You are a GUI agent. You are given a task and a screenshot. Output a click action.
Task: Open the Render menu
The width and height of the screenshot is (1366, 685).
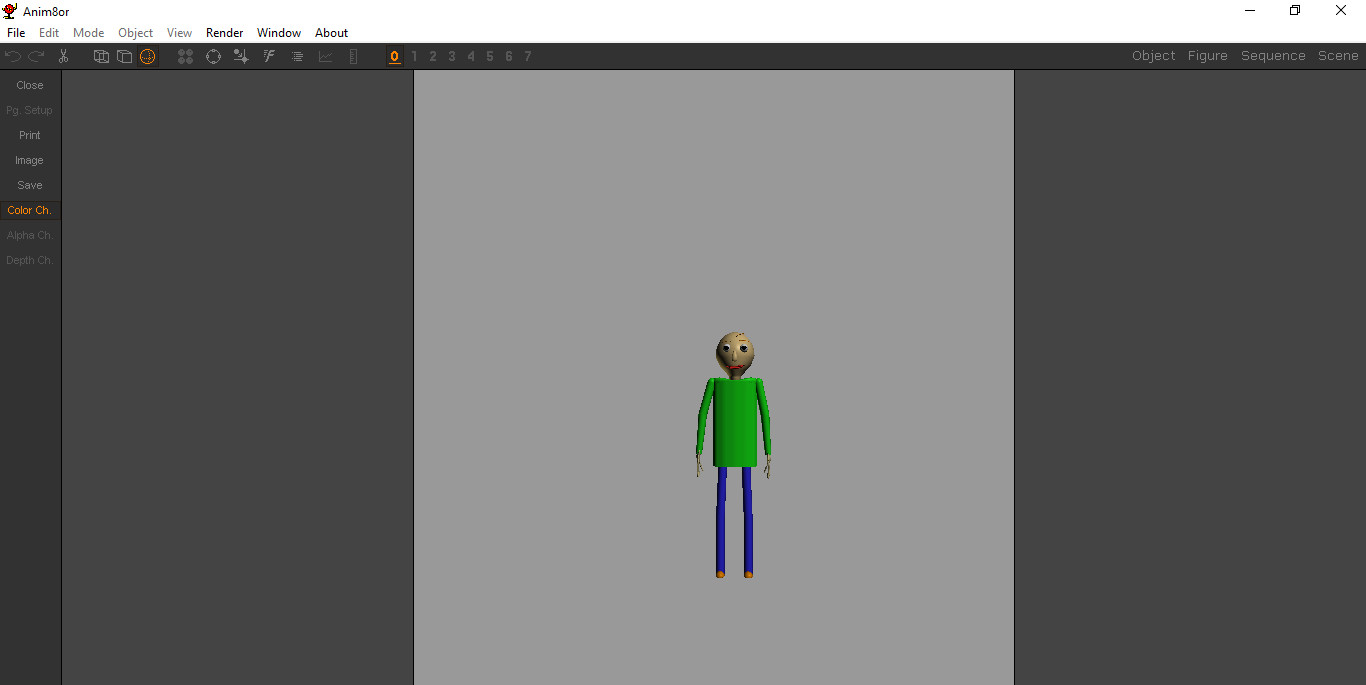pos(224,32)
